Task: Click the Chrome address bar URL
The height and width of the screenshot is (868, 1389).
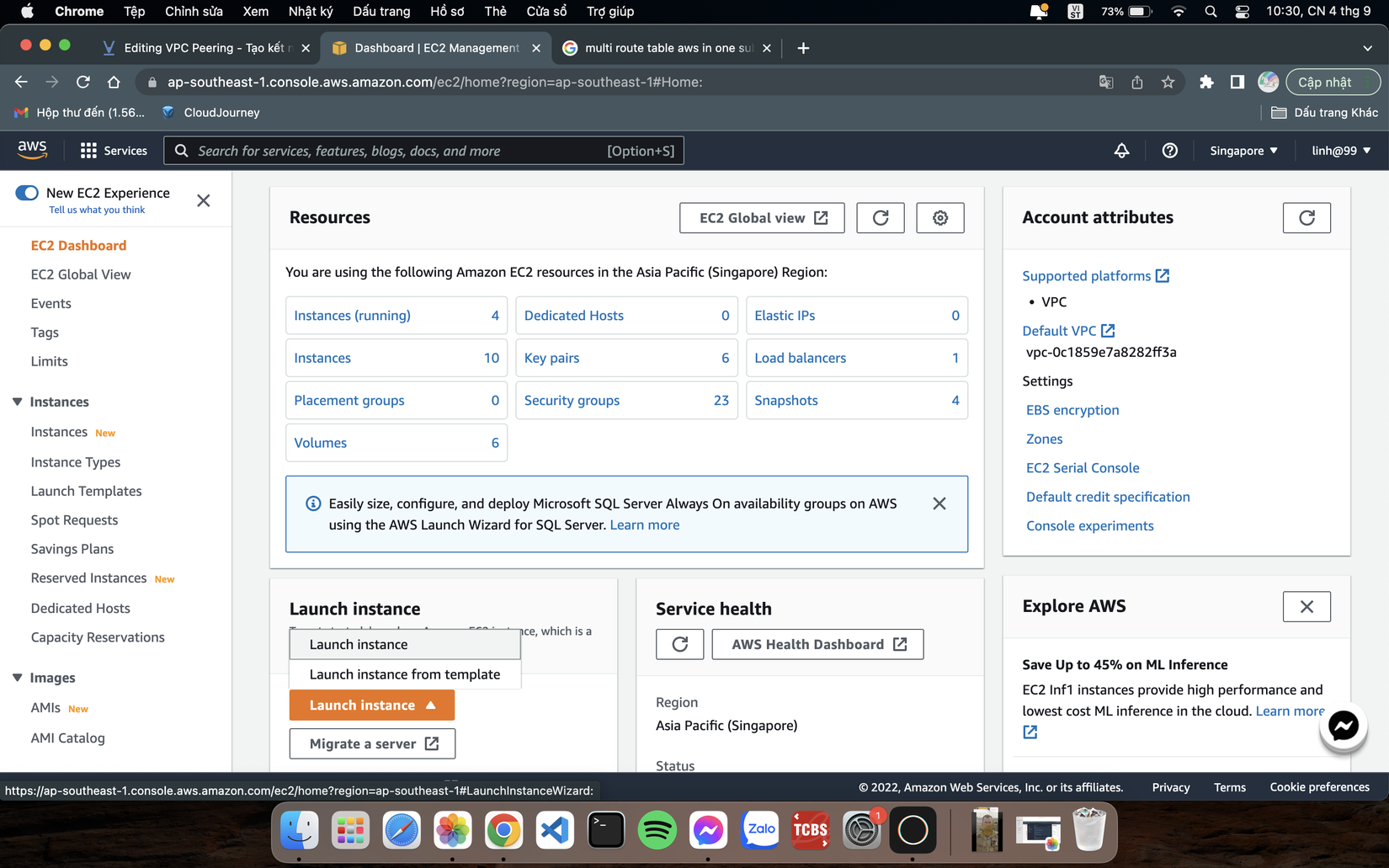Action: (x=434, y=82)
